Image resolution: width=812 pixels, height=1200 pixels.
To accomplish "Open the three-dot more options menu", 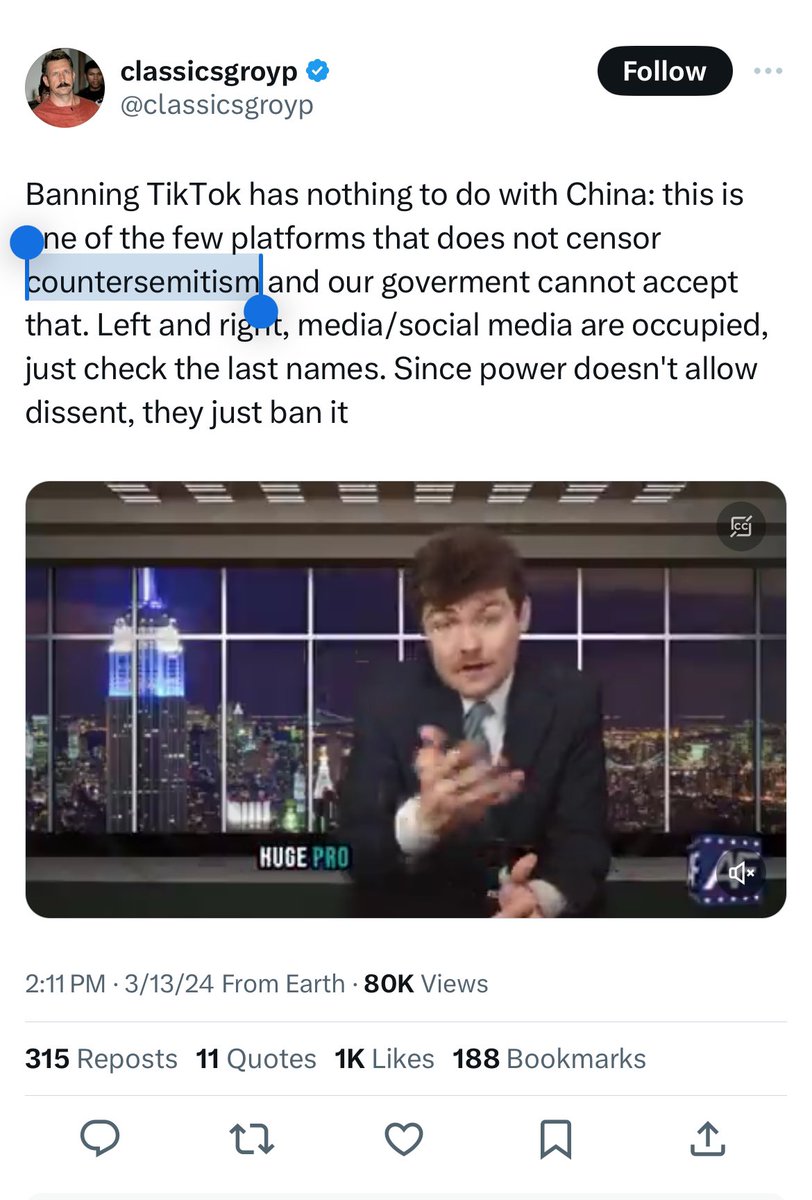I will coord(768,71).
